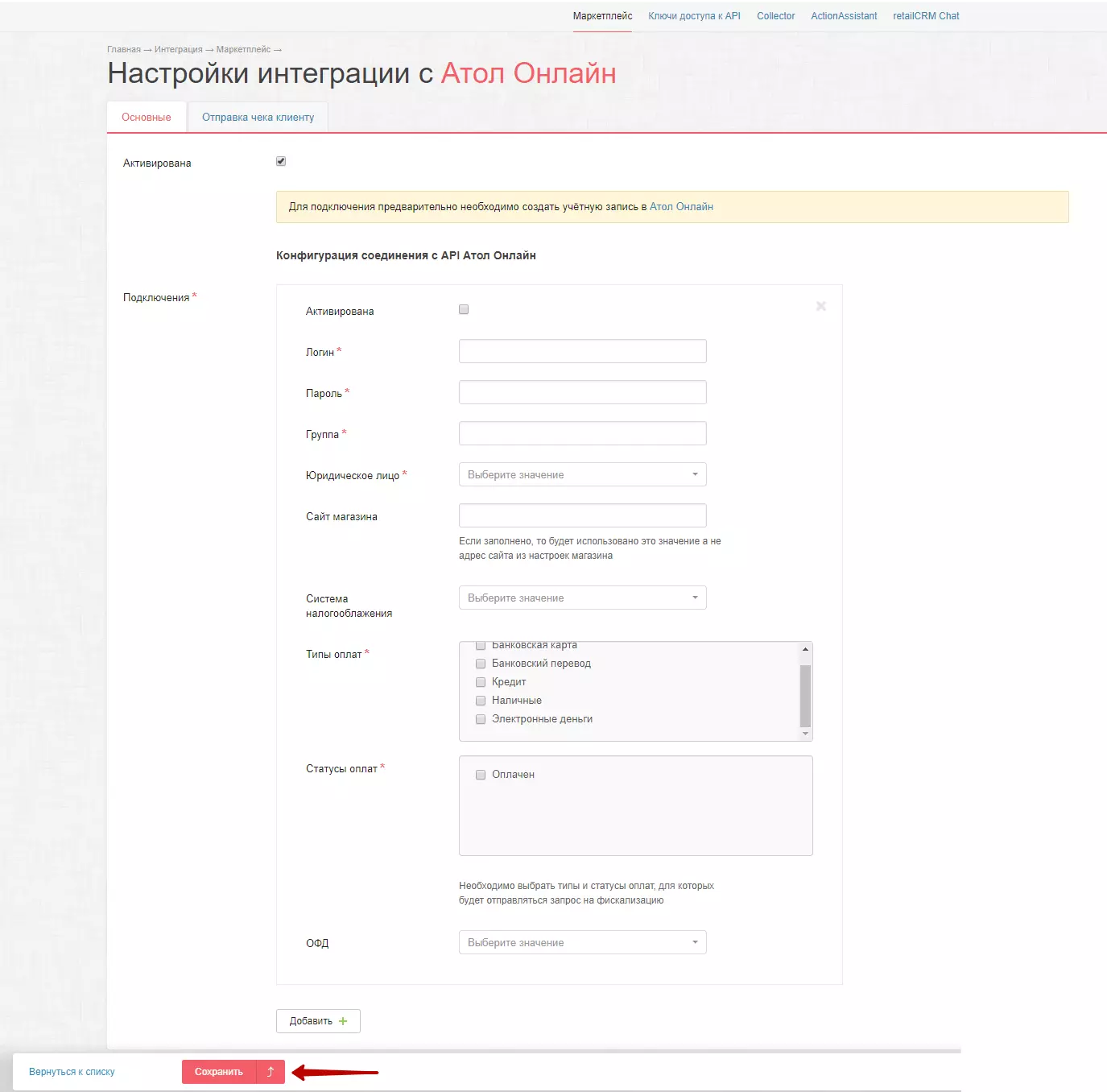This screenshot has width=1107, height=1092.
Task: Click the ОФД field label
Action: click(317, 943)
